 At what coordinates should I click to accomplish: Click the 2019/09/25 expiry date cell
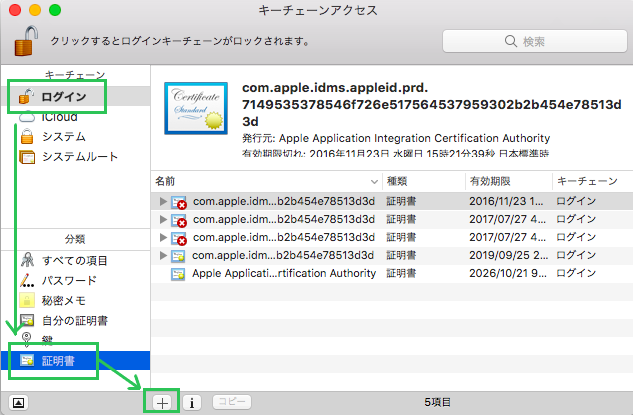509,255
